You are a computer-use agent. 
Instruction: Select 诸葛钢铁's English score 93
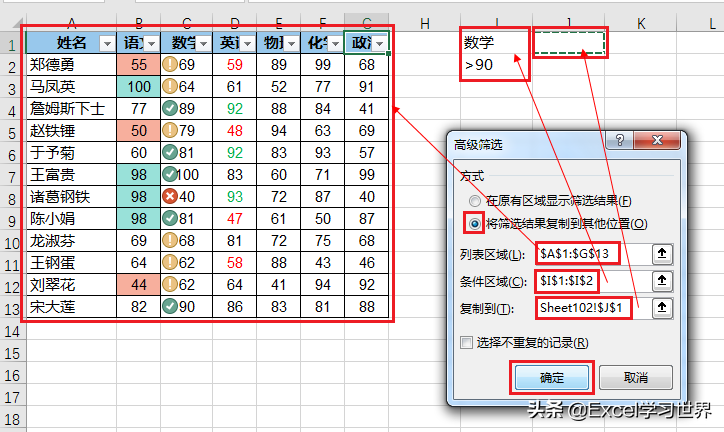(235, 197)
